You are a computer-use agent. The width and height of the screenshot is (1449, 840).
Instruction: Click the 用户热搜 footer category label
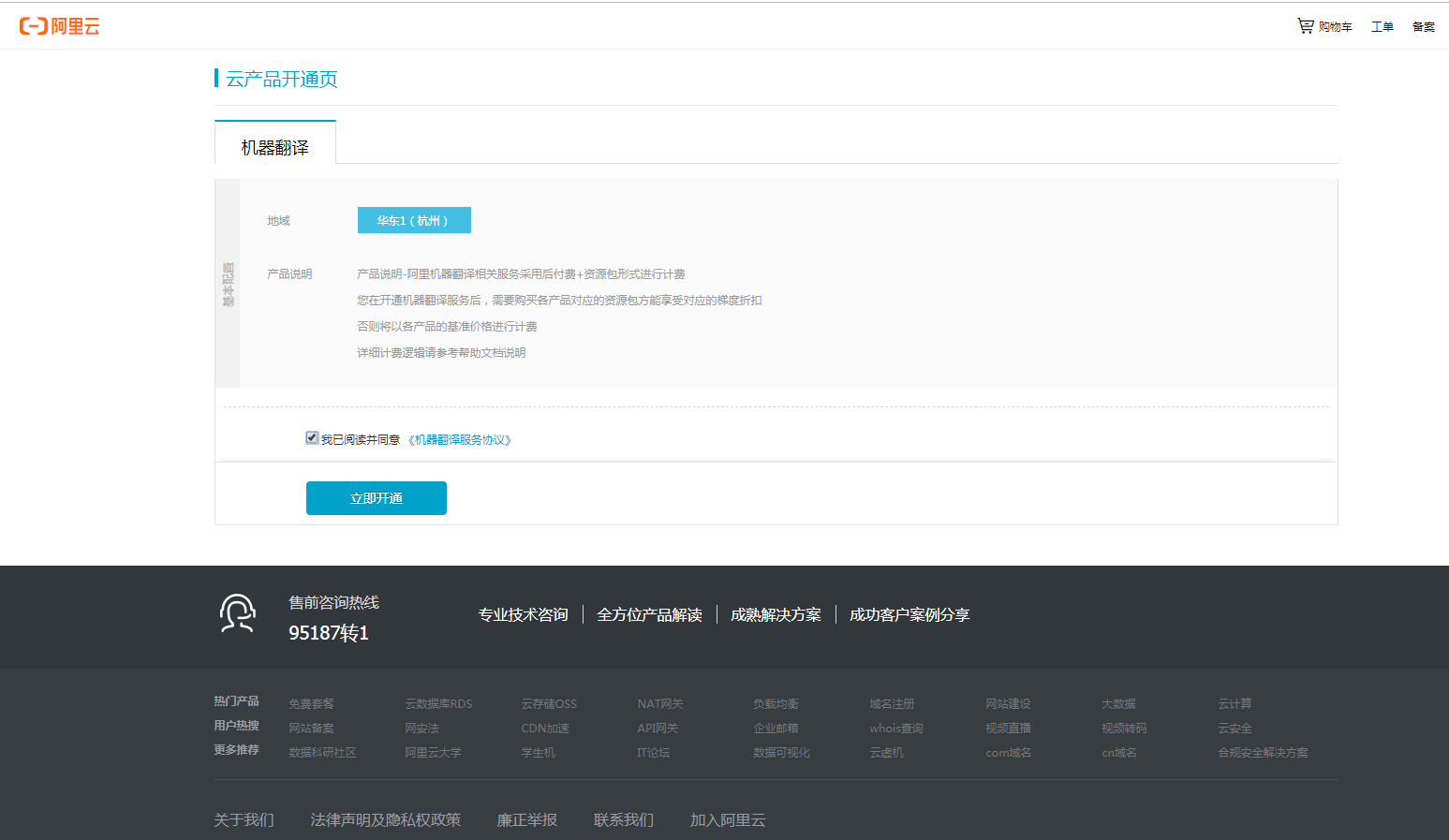click(x=236, y=725)
